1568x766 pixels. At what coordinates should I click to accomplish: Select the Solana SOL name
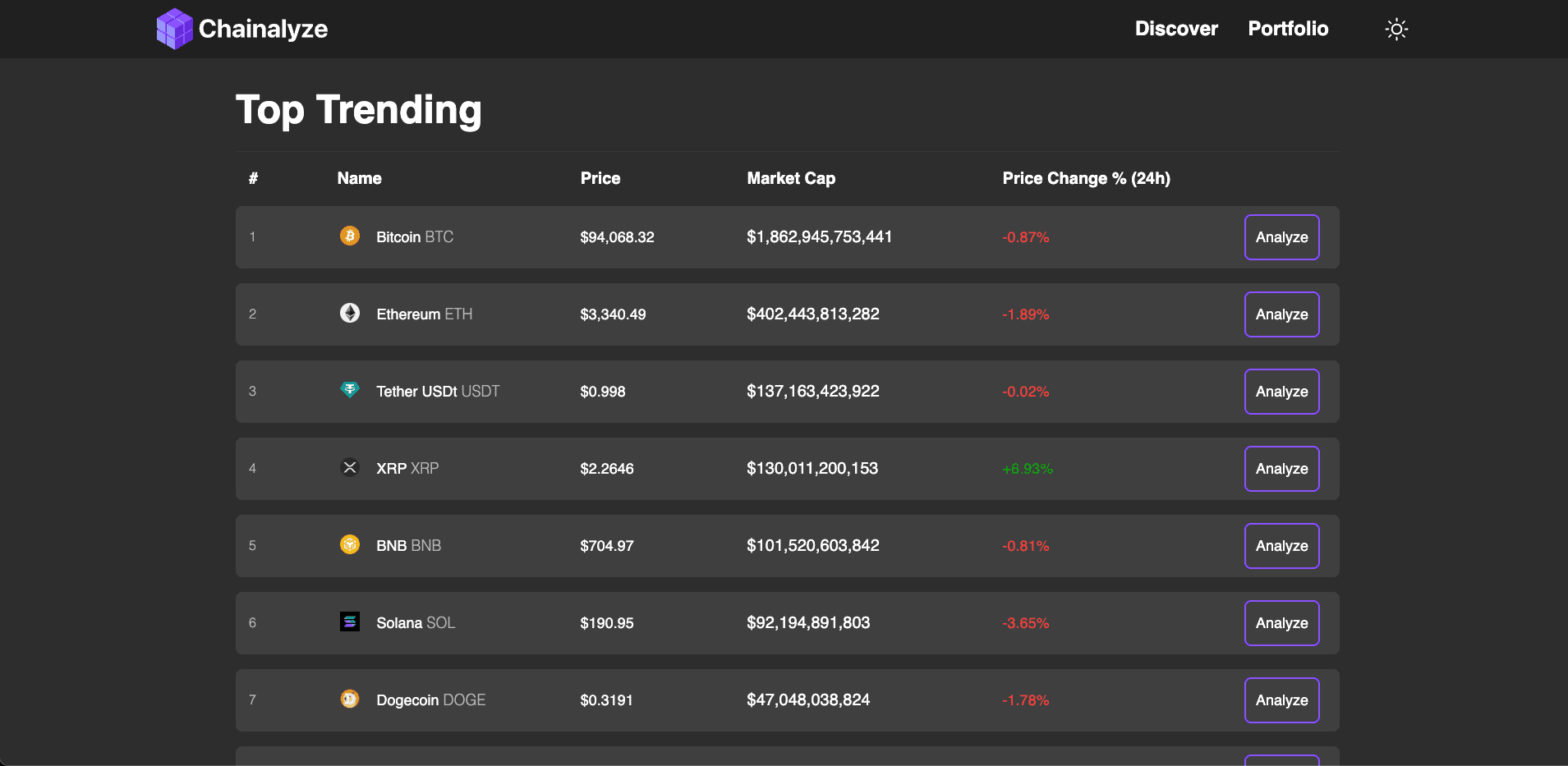pyautogui.click(x=416, y=623)
